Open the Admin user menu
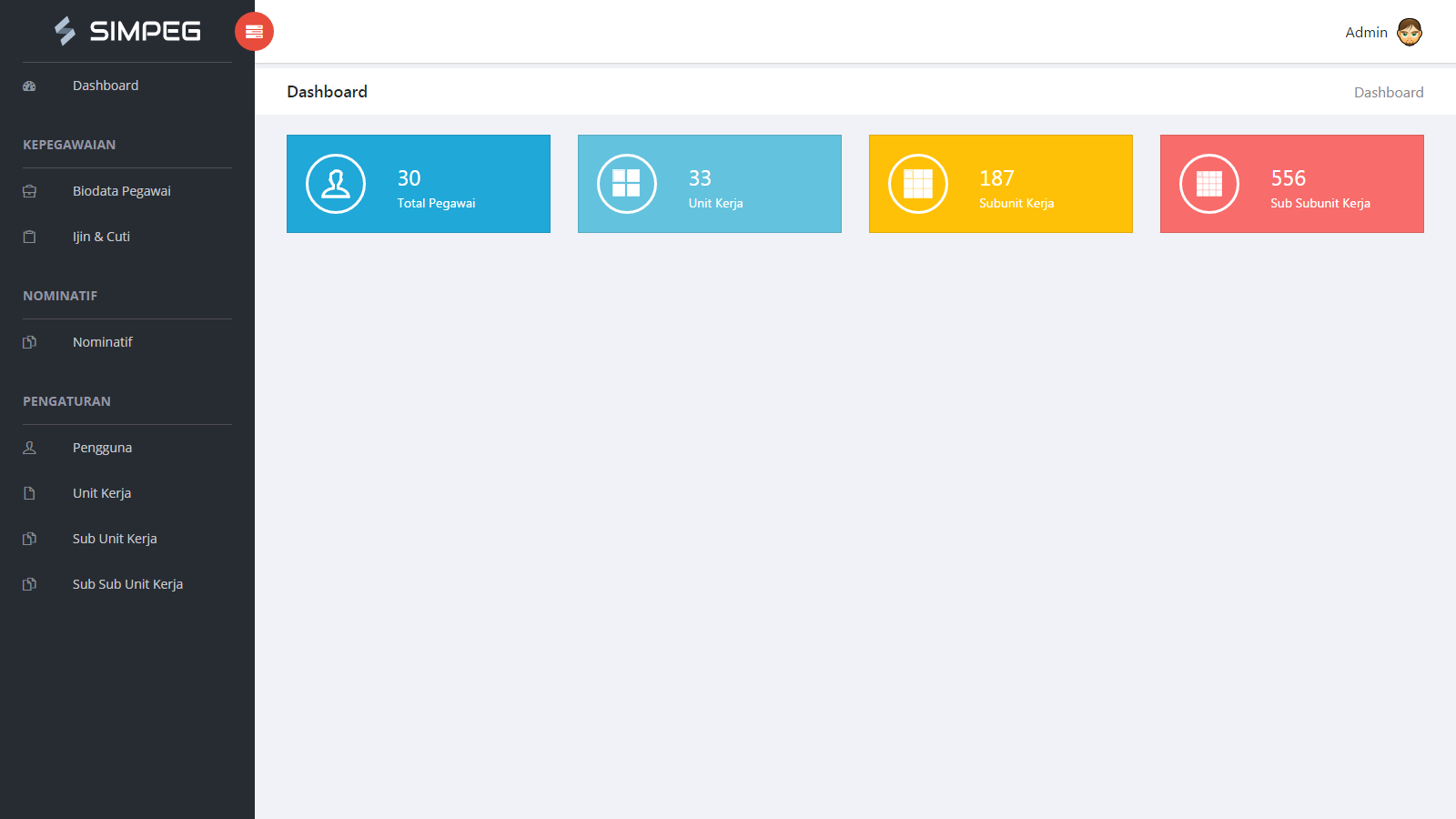The image size is (1456, 819). (x=1366, y=33)
